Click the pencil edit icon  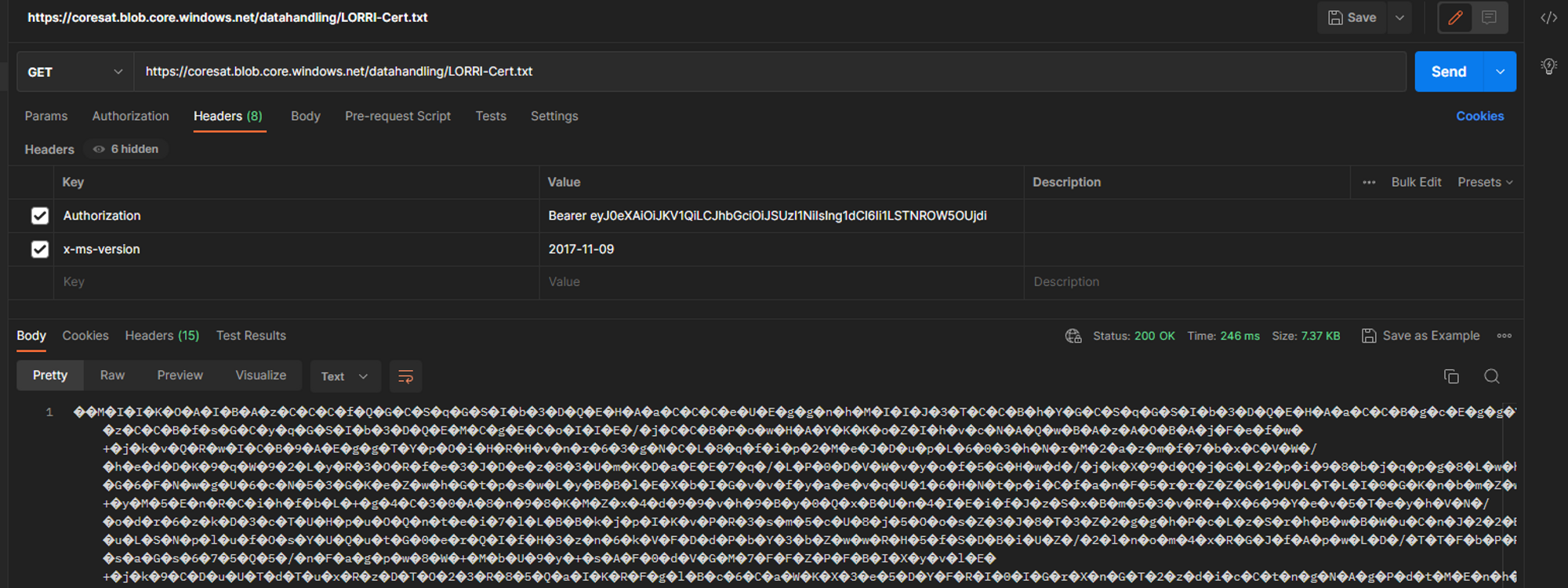[1455, 18]
